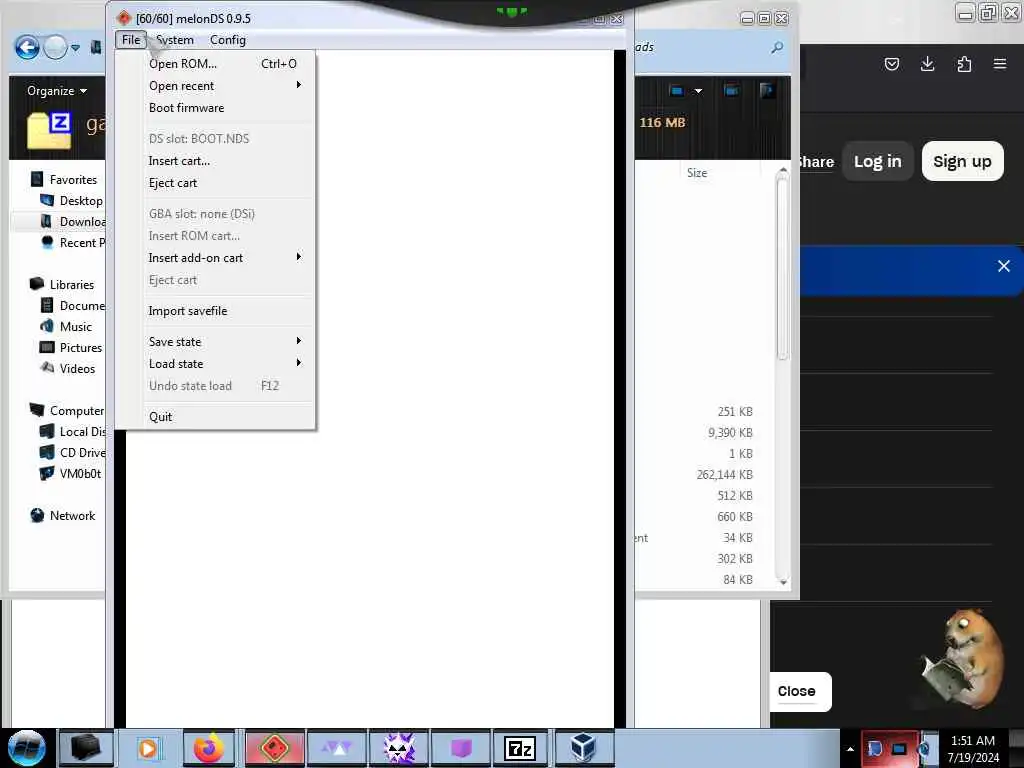Open Pictures library in Explorer sidebar
1024x768 pixels.
coord(71,347)
